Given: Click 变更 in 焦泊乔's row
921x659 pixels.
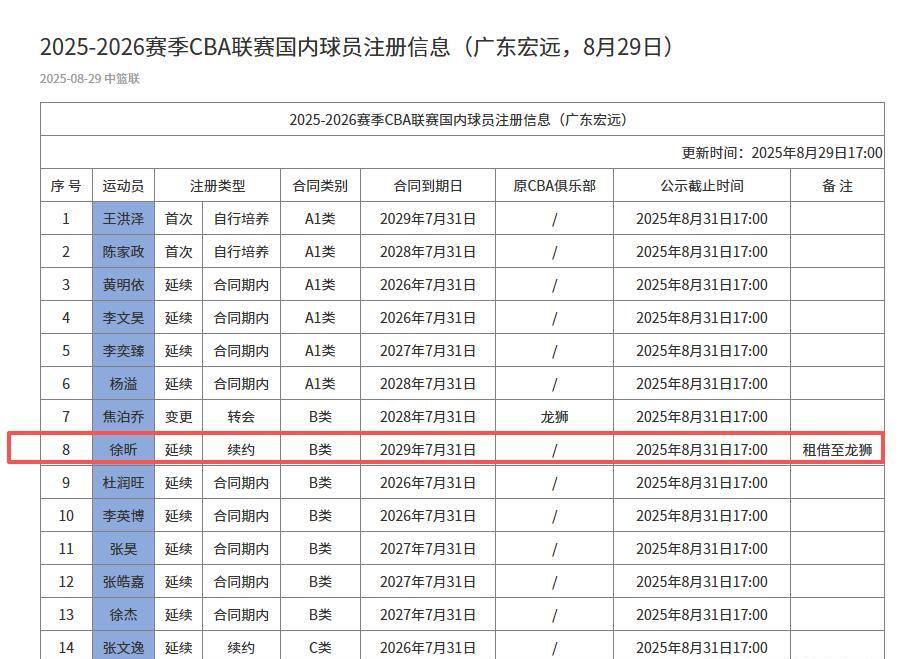Looking at the screenshot, I should pyautogui.click(x=179, y=416).
